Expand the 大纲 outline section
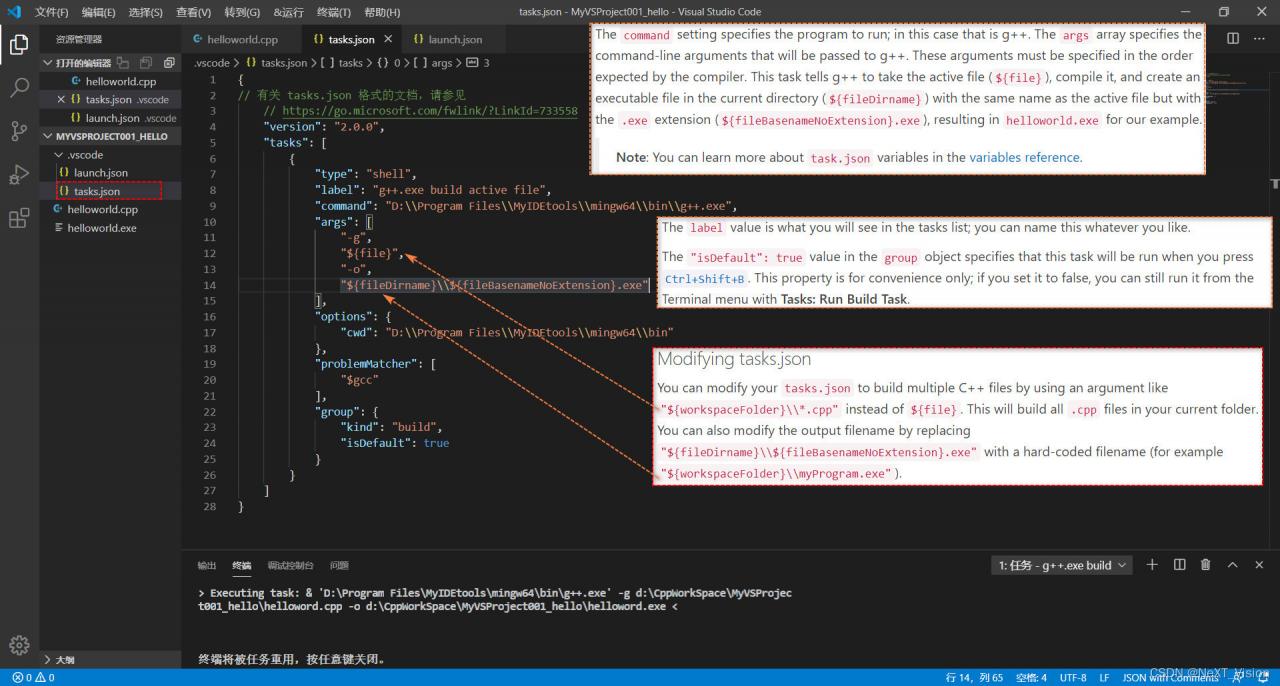This screenshot has height=686, width=1280. pos(47,660)
